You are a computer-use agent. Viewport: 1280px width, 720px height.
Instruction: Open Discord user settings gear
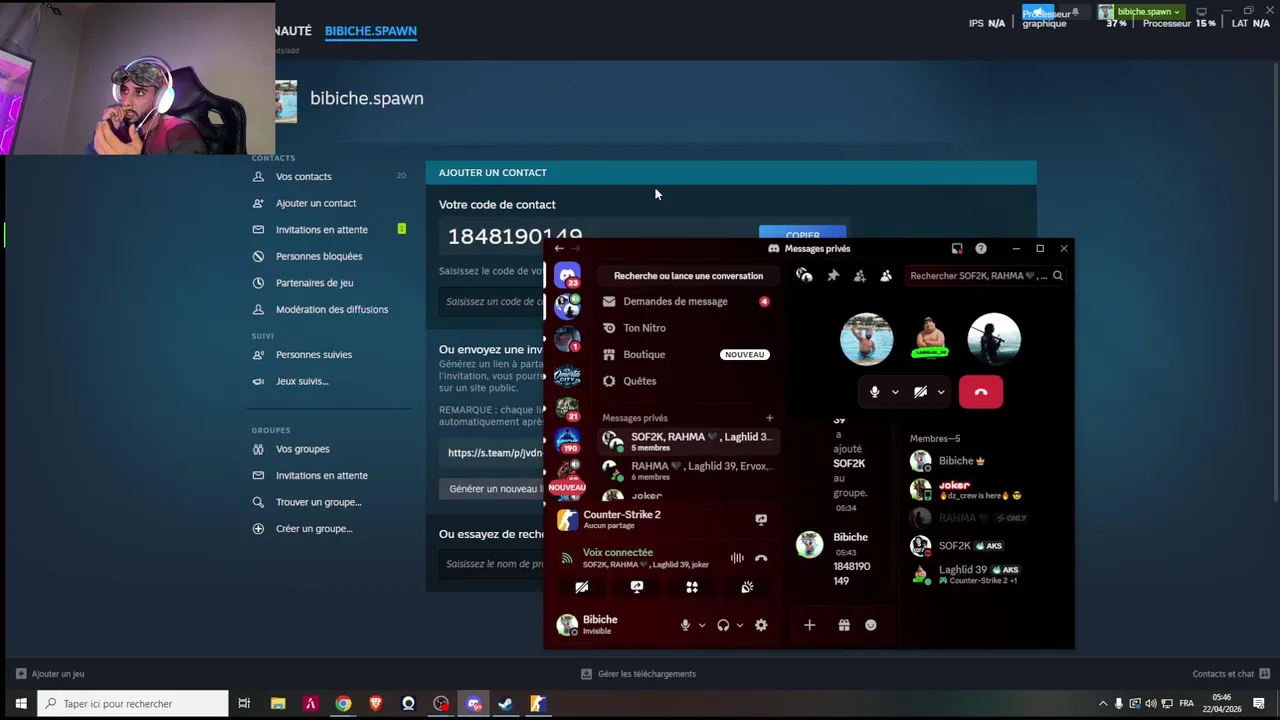coord(761,625)
